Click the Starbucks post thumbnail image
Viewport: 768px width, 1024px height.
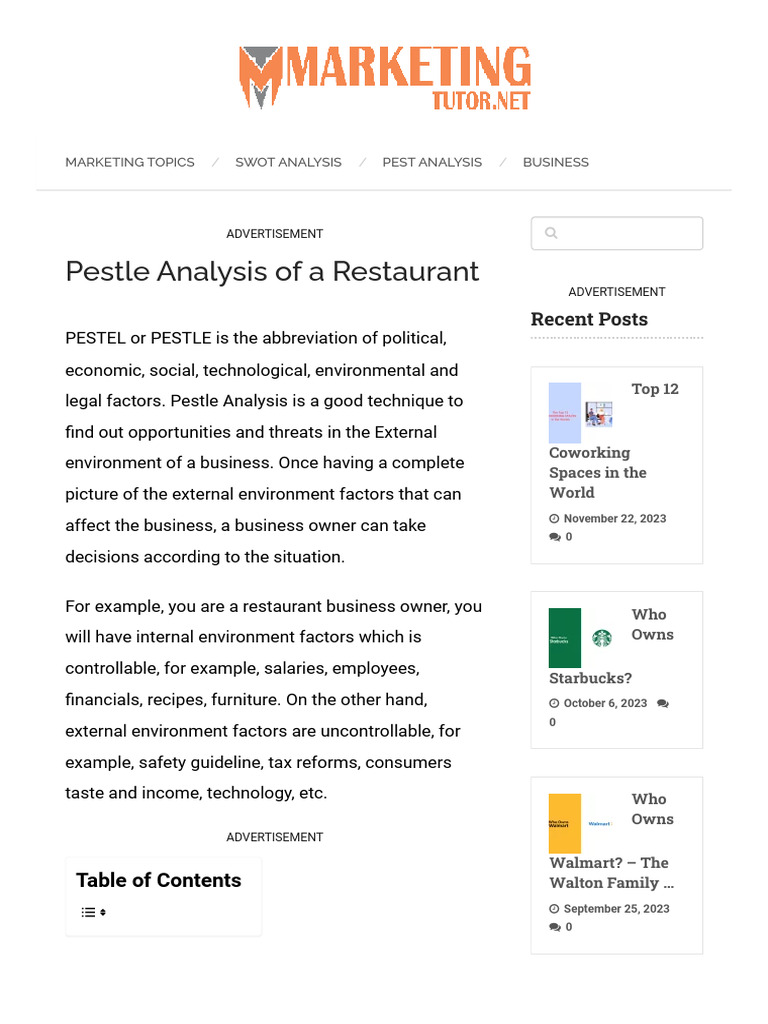coord(581,638)
